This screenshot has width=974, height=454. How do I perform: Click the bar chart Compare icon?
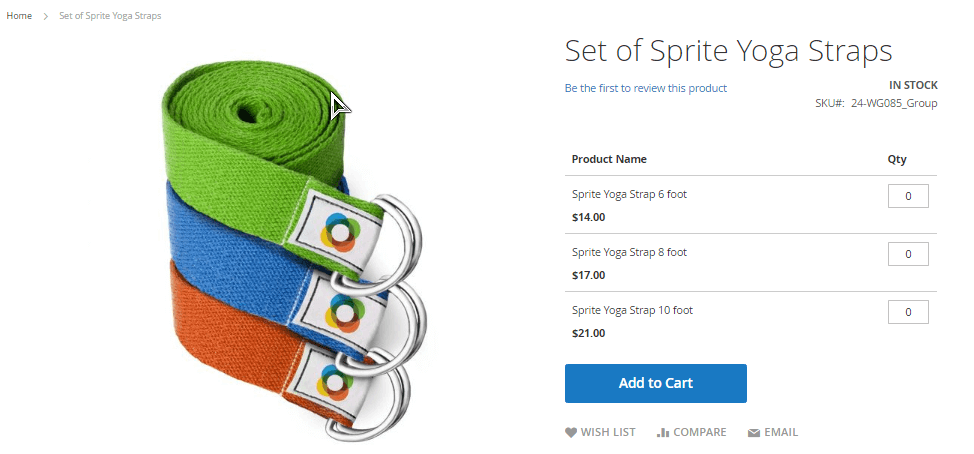tap(663, 433)
